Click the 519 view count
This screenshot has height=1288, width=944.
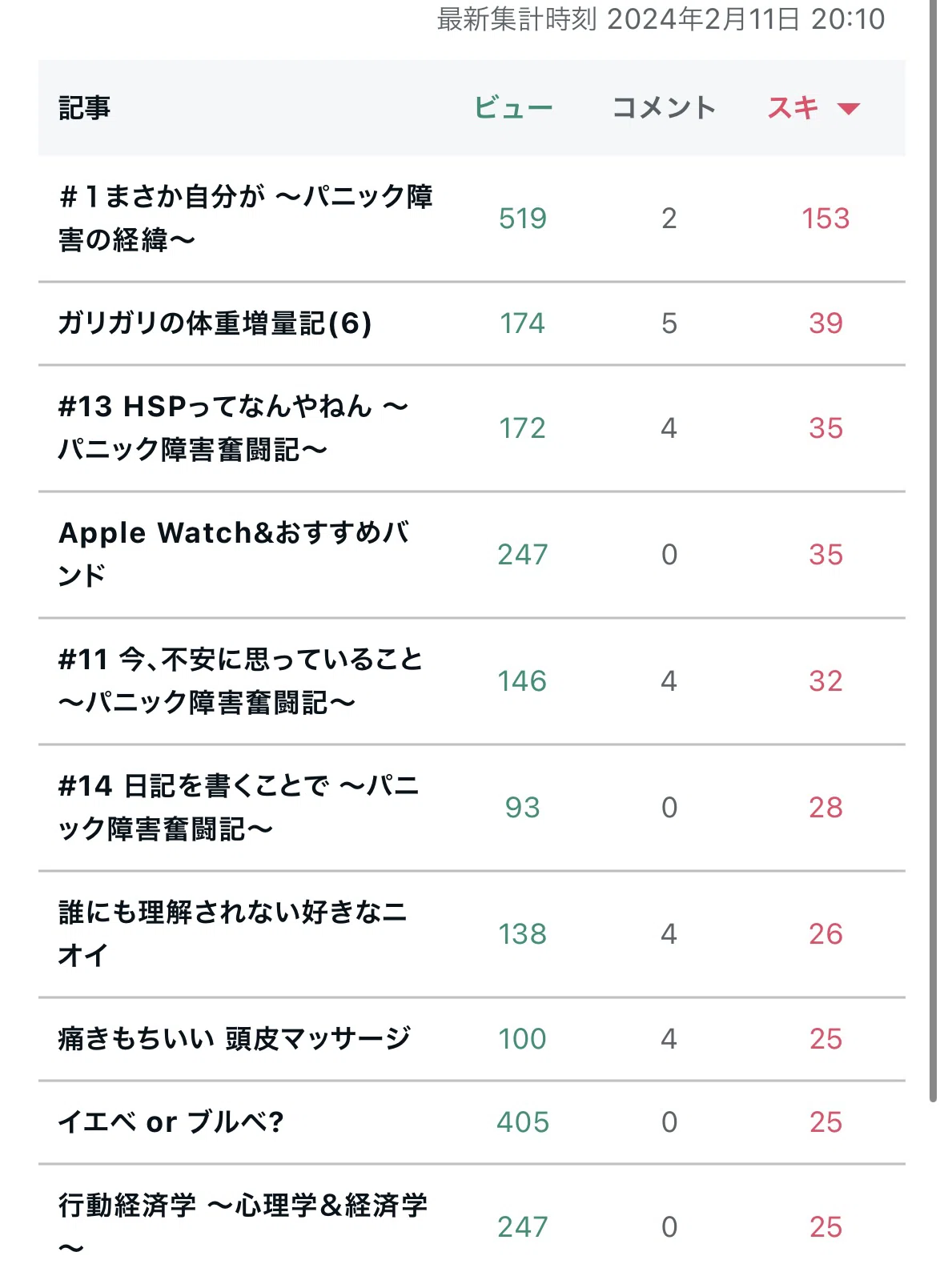coord(522,219)
